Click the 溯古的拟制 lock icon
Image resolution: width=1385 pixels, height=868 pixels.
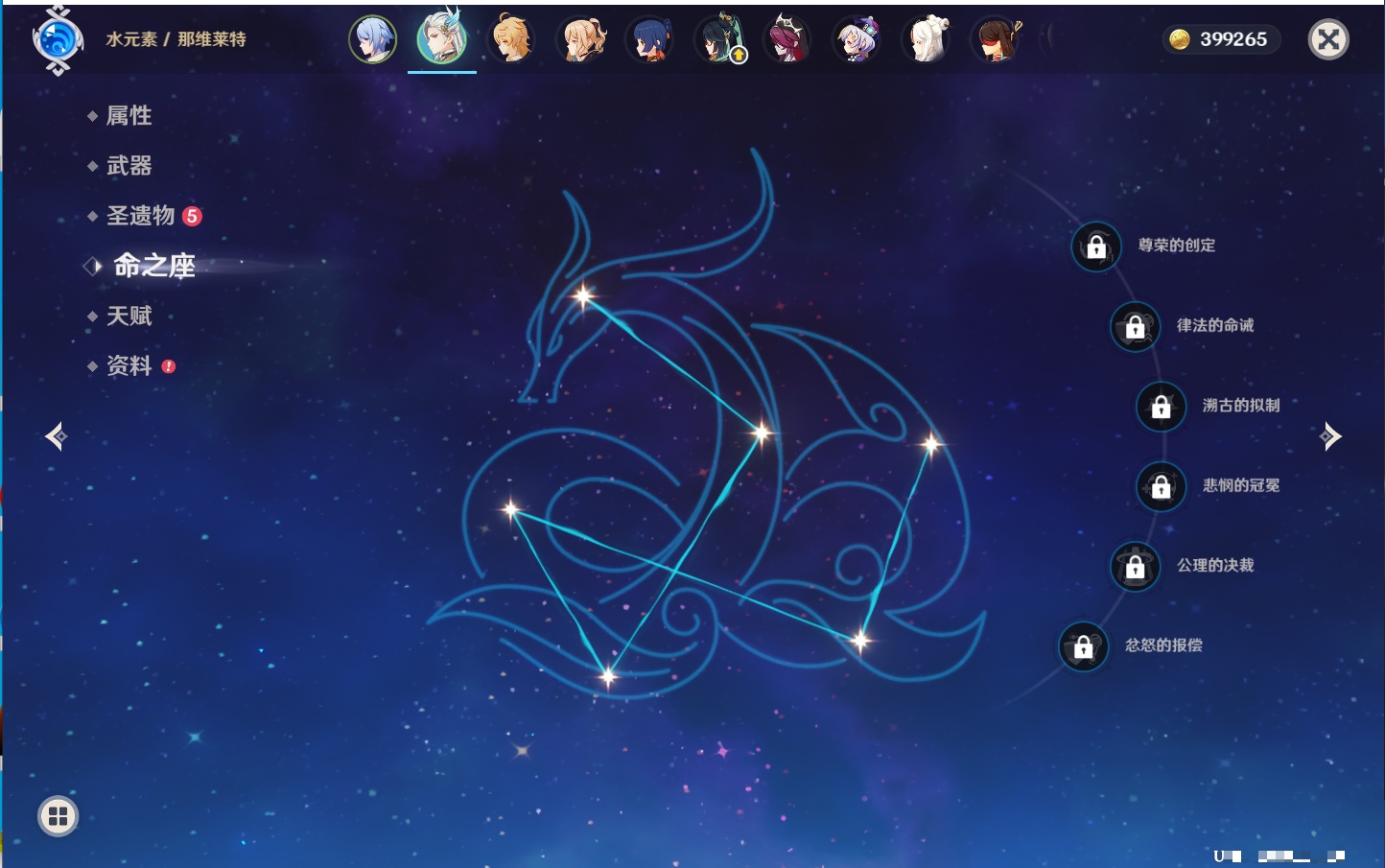pos(1161,406)
